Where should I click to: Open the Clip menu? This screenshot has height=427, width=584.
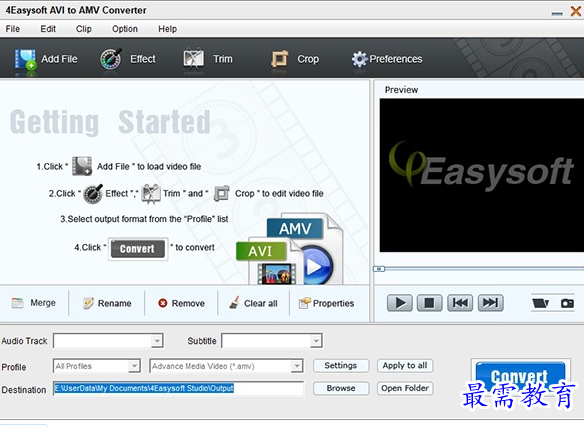[x=84, y=29]
